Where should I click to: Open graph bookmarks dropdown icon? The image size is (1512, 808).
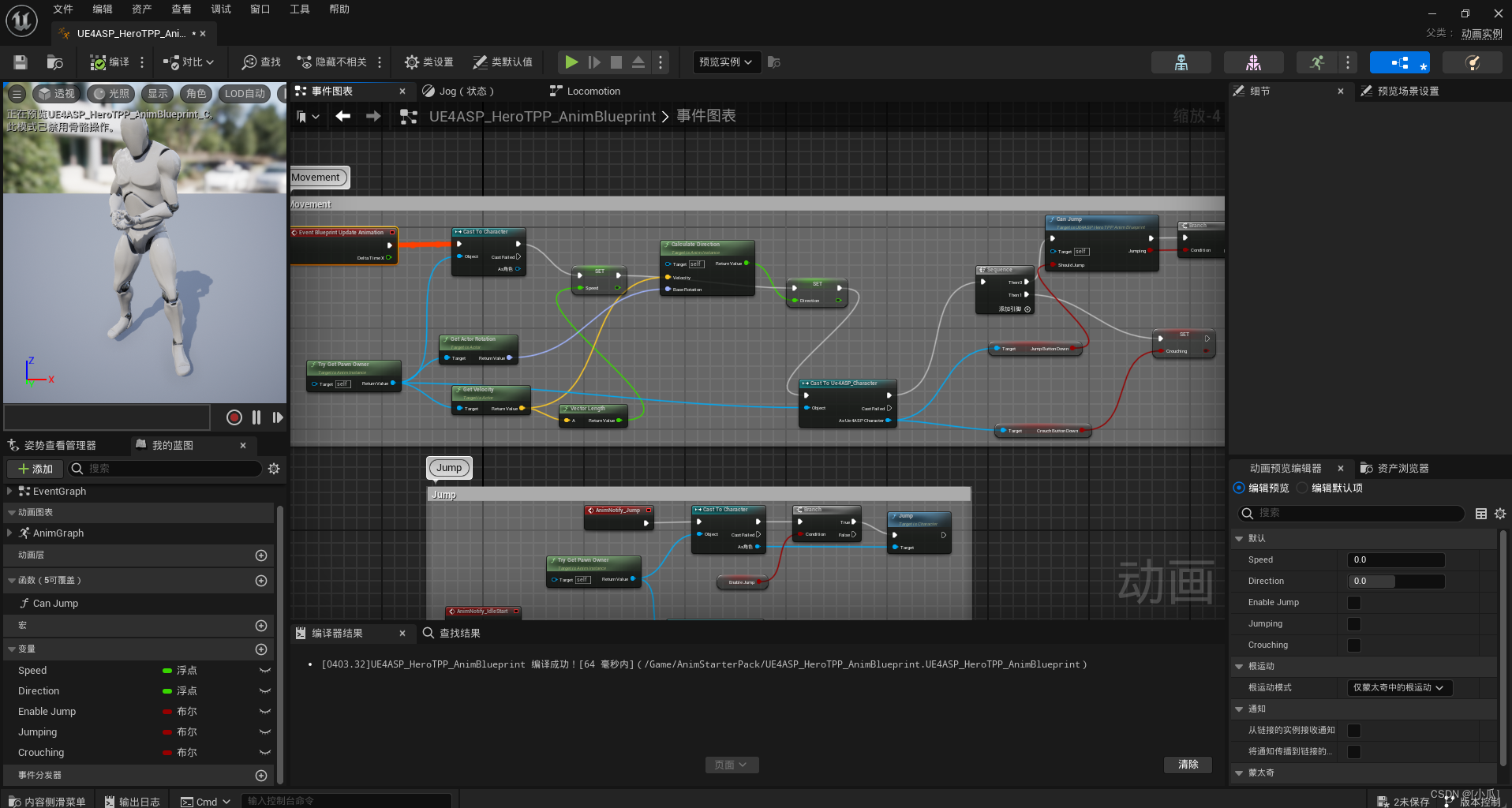tap(308, 117)
